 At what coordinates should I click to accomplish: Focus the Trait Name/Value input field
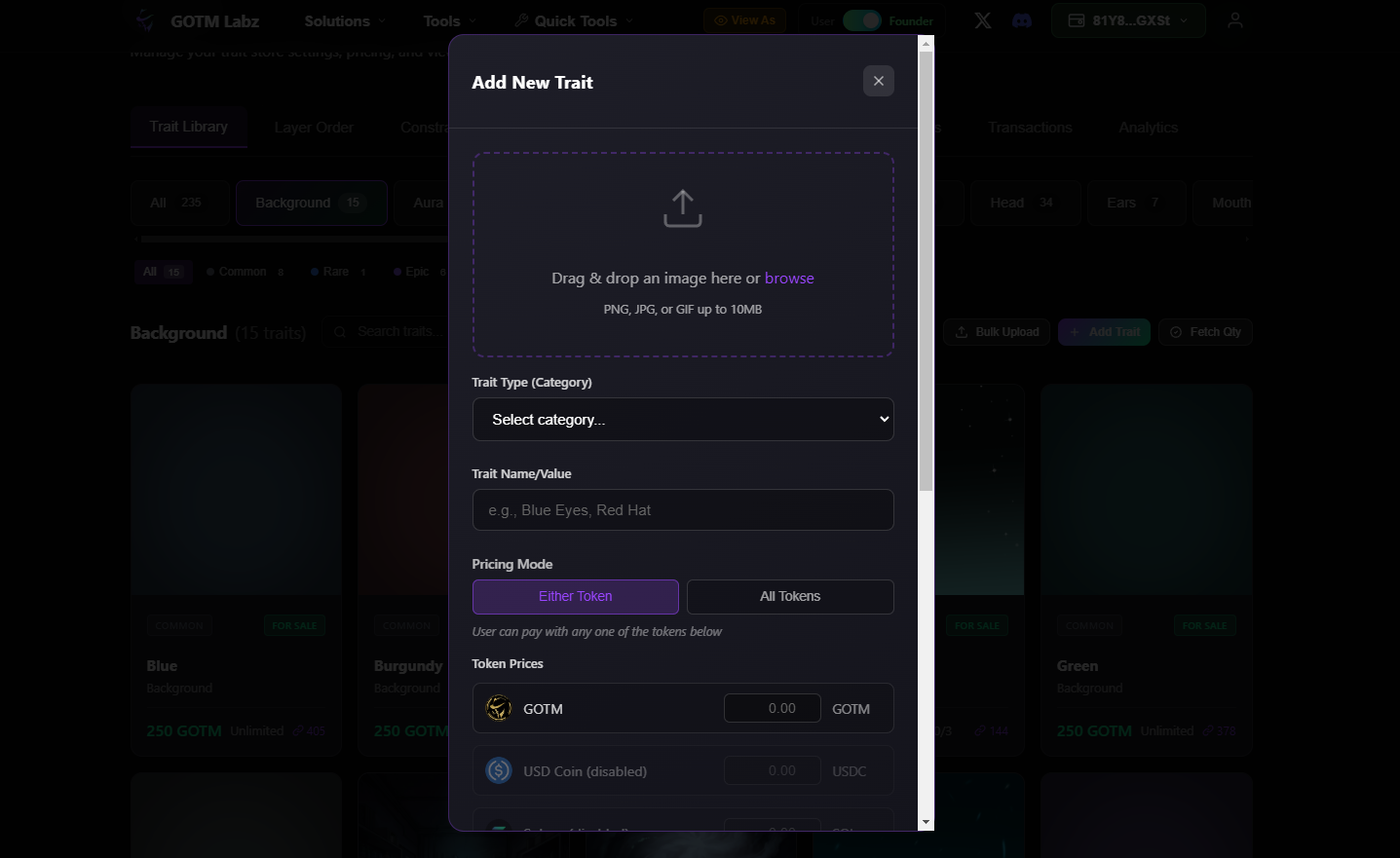click(682, 510)
